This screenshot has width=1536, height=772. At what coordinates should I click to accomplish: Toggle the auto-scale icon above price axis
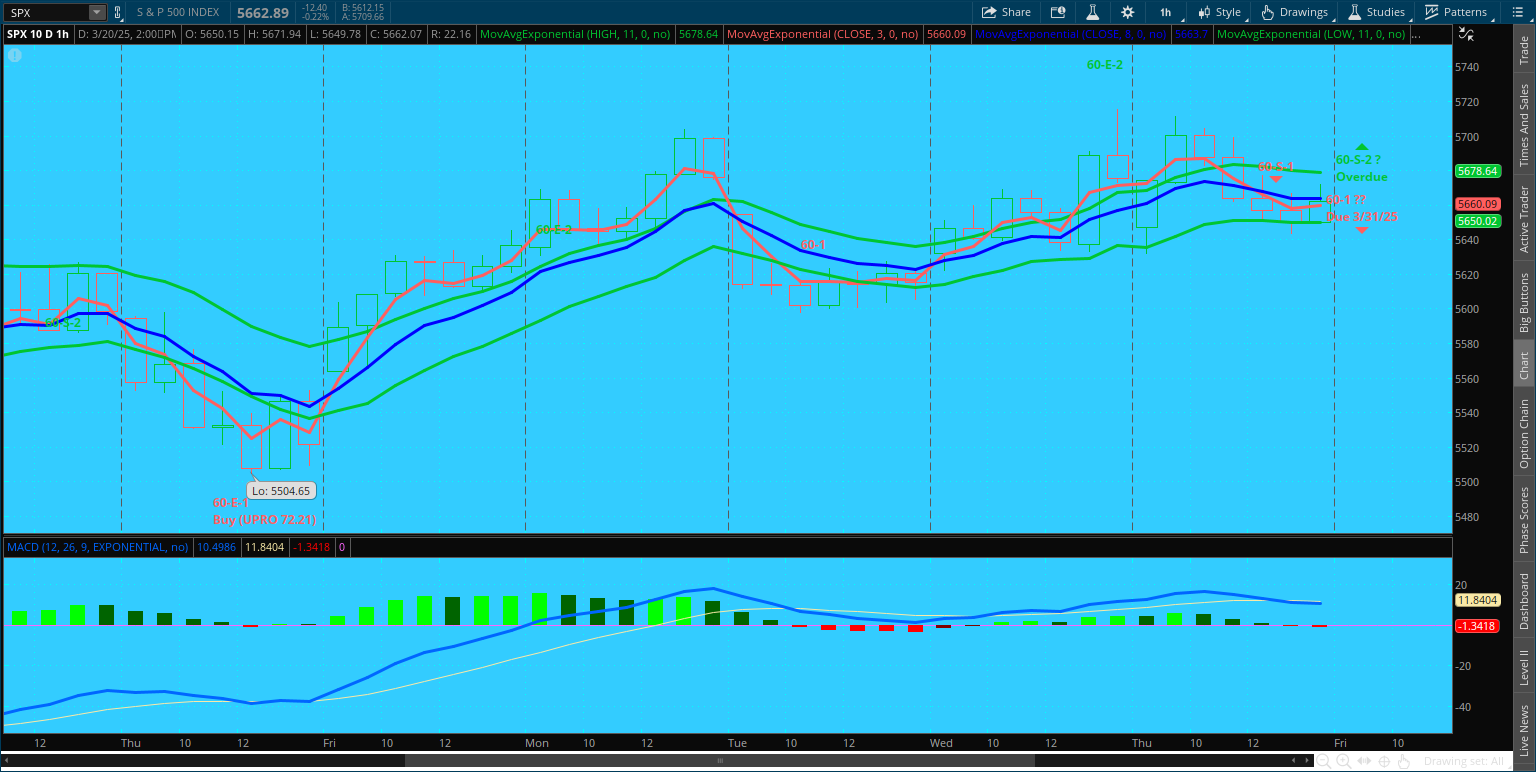(1466, 34)
